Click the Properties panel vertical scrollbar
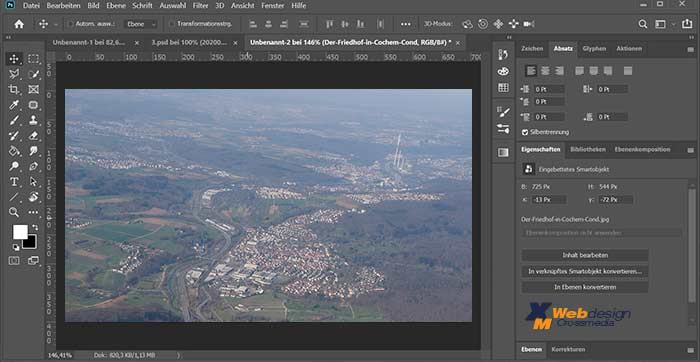 [692, 245]
